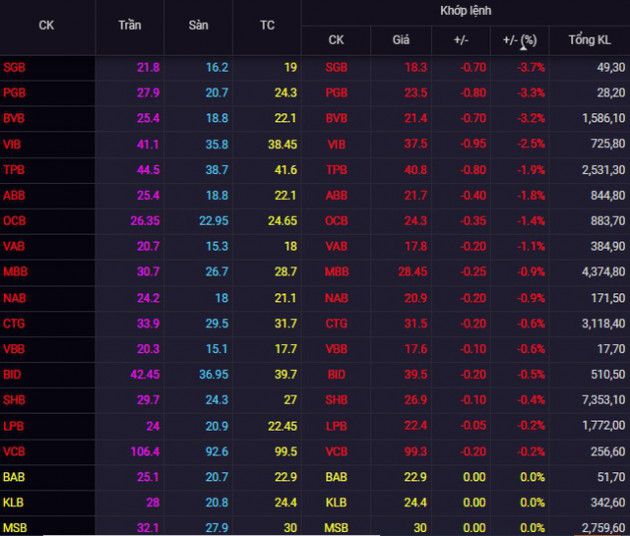Click the sort arrow under +/- (%)

pos(524,48)
